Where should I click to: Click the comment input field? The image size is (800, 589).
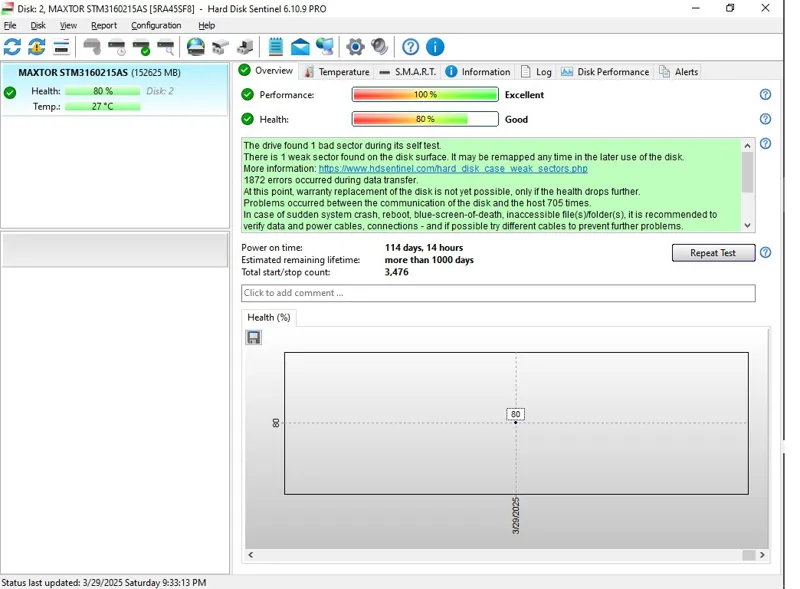tap(498, 293)
